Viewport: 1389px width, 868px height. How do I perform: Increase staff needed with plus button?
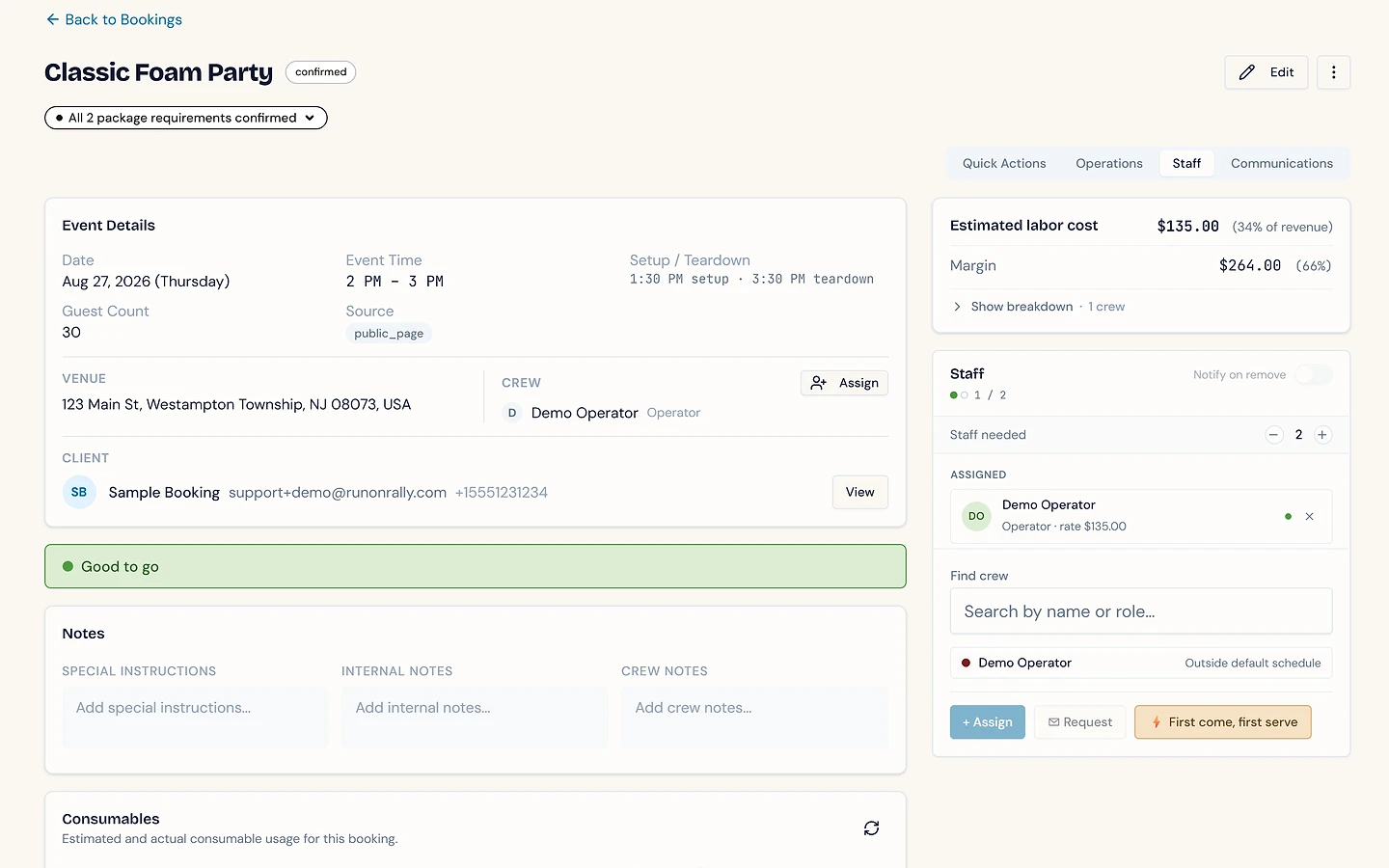pyautogui.click(x=1322, y=435)
